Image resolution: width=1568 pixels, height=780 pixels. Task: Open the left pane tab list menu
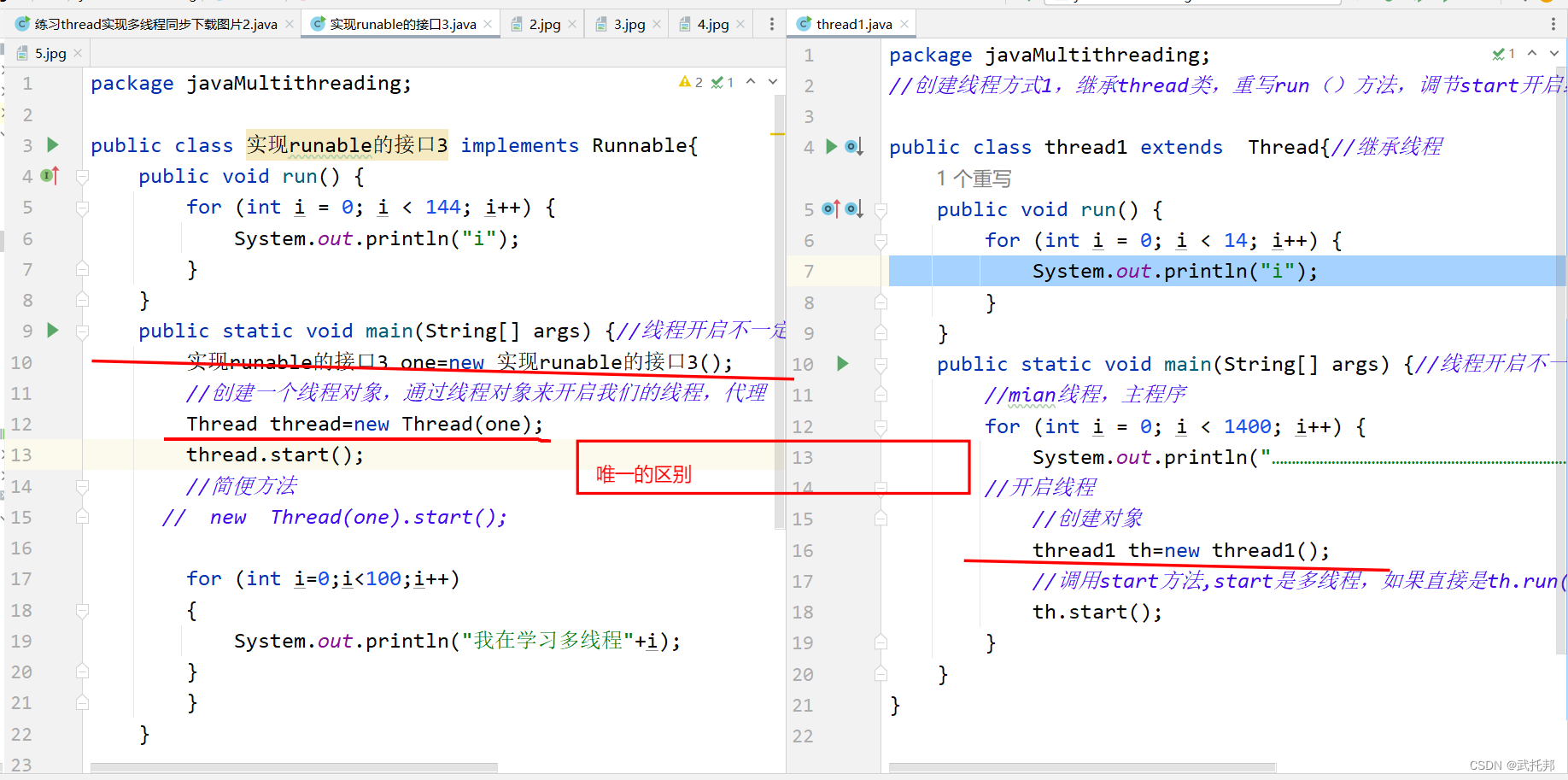point(772,24)
